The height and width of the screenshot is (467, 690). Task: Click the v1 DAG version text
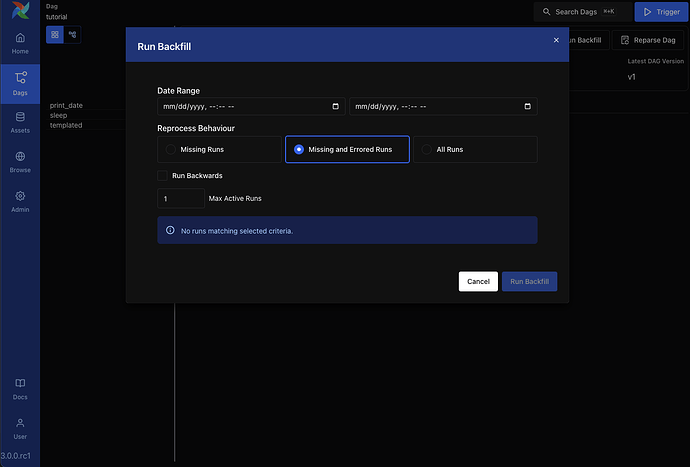pyautogui.click(x=631, y=77)
